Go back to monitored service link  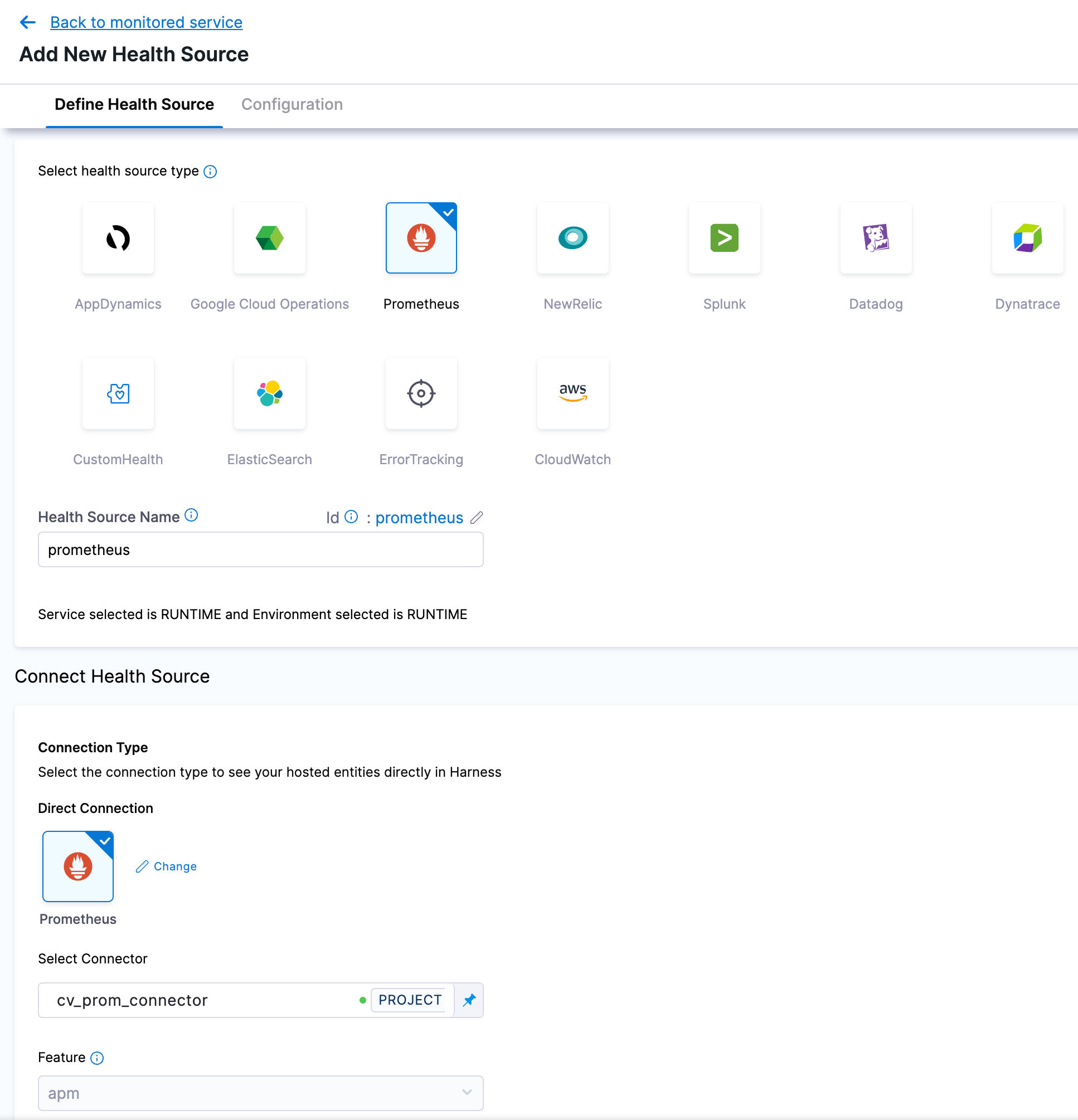pos(145,22)
